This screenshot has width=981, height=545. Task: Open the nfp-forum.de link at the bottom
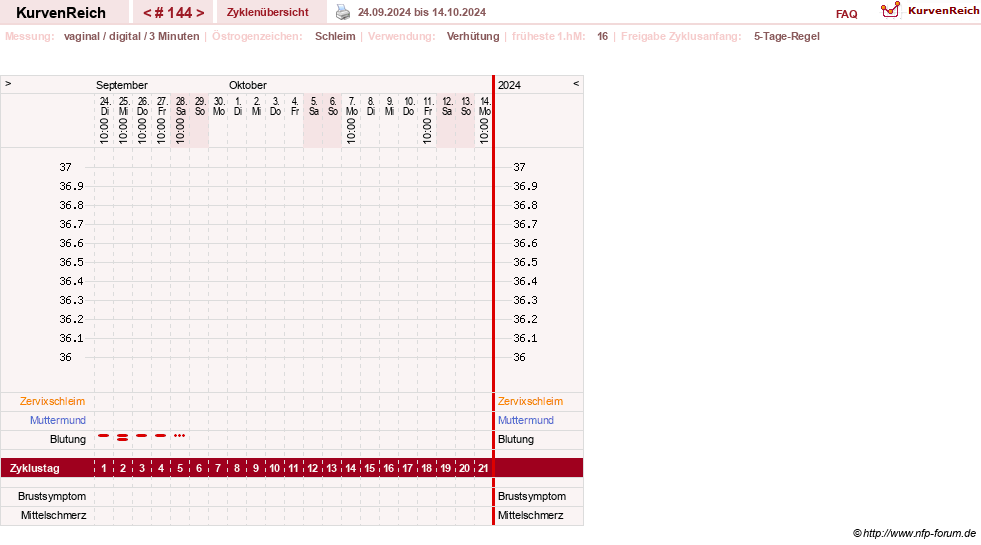coord(914,533)
